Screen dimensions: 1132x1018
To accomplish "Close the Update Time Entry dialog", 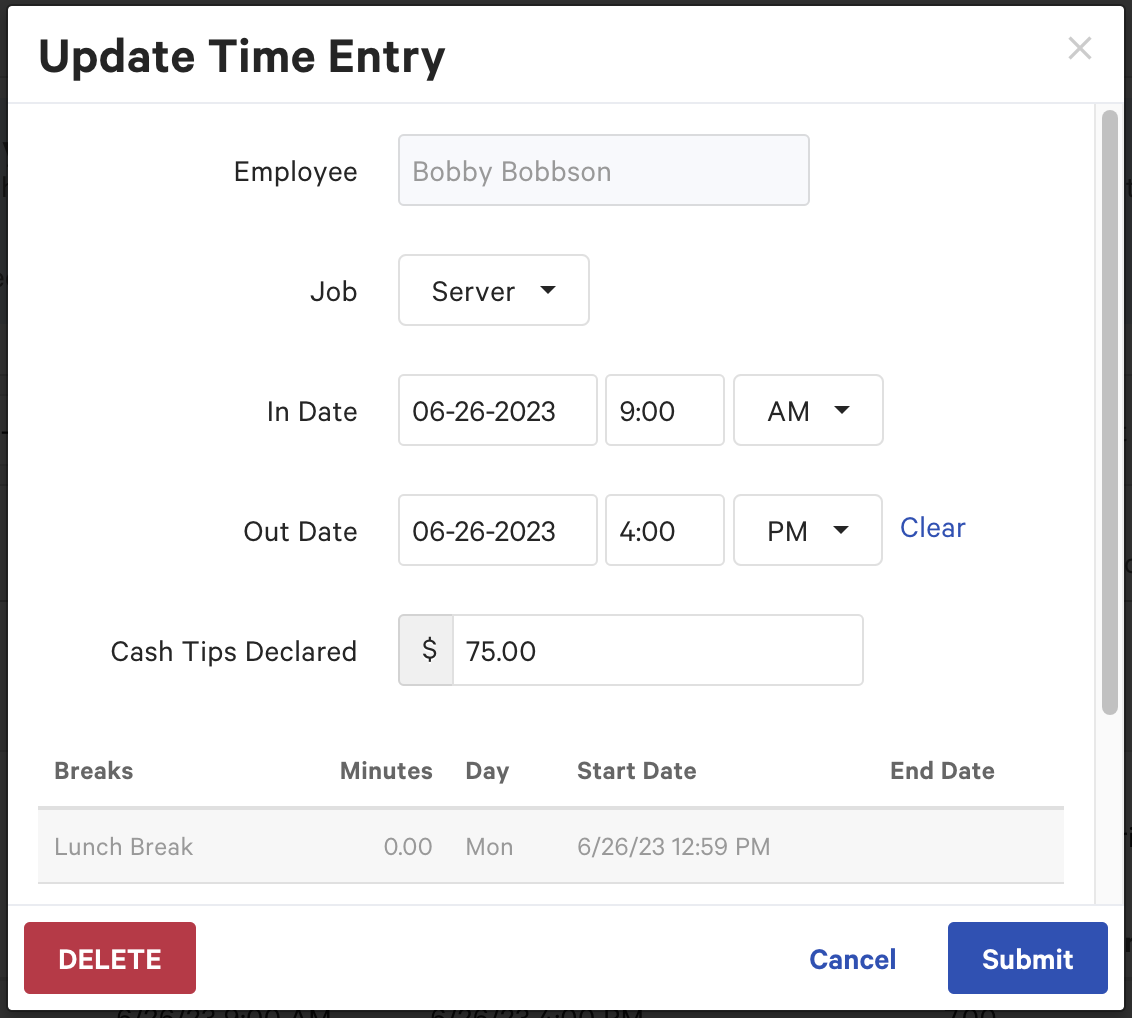I will coord(1080,48).
